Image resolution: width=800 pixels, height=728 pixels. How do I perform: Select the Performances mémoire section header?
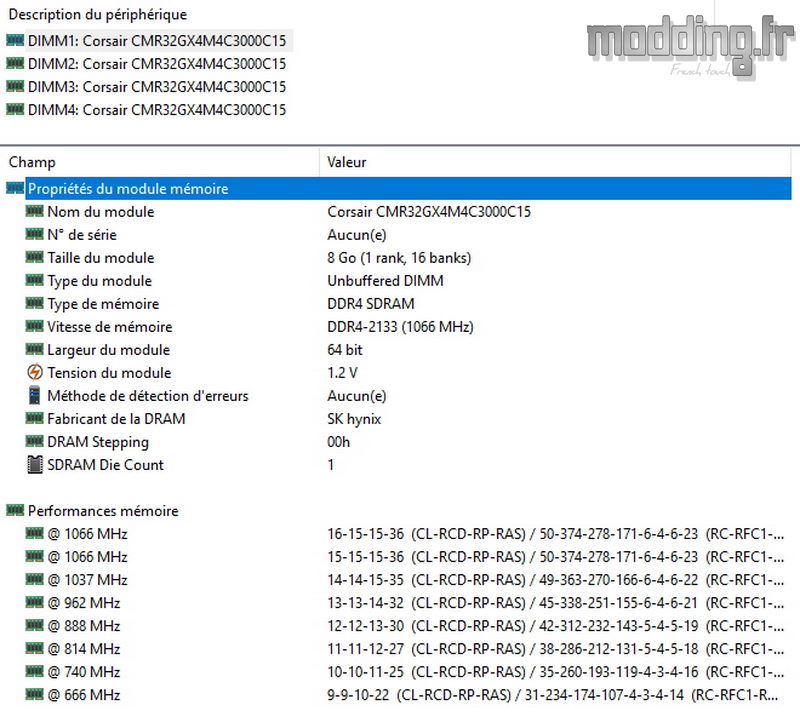[x=103, y=511]
